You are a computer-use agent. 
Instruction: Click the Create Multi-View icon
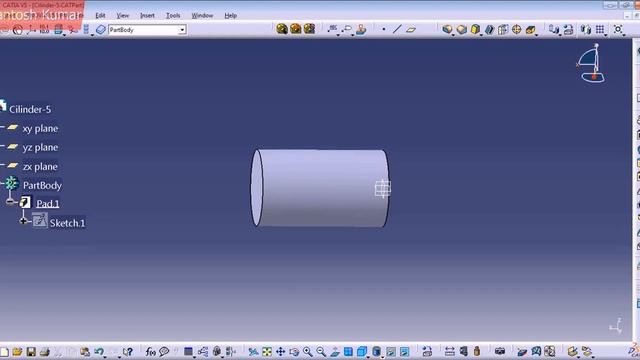click(x=348, y=351)
